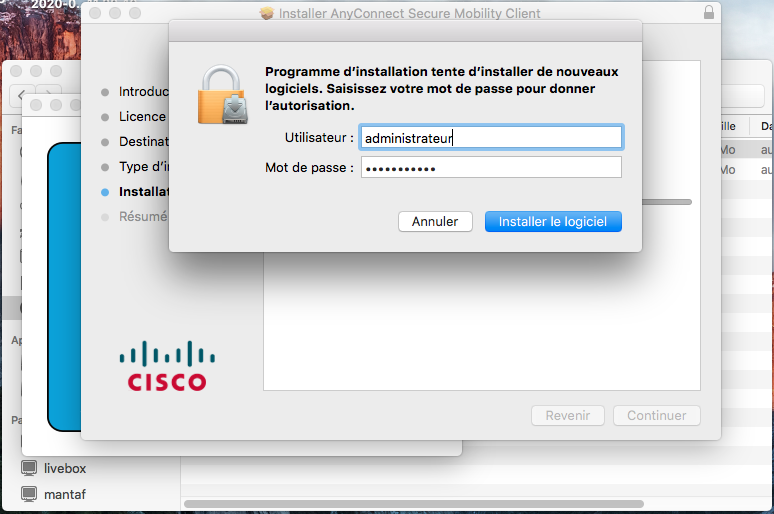Image resolution: width=774 pixels, height=514 pixels.
Task: Click the installer package icon in title bar
Action: coord(267,13)
